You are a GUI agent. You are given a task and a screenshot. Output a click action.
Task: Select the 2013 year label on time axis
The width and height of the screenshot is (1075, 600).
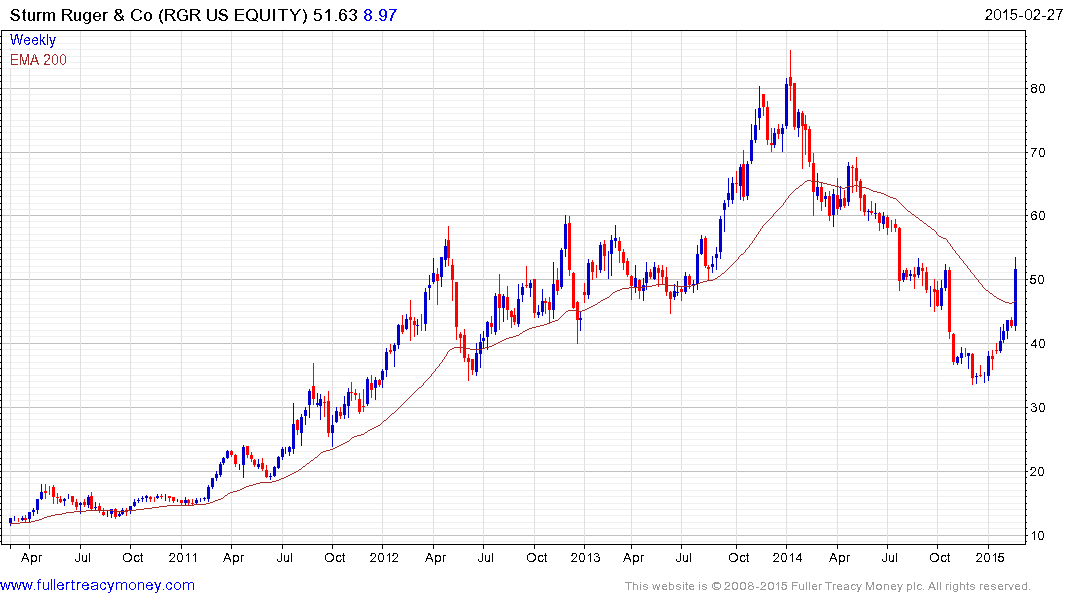(585, 557)
